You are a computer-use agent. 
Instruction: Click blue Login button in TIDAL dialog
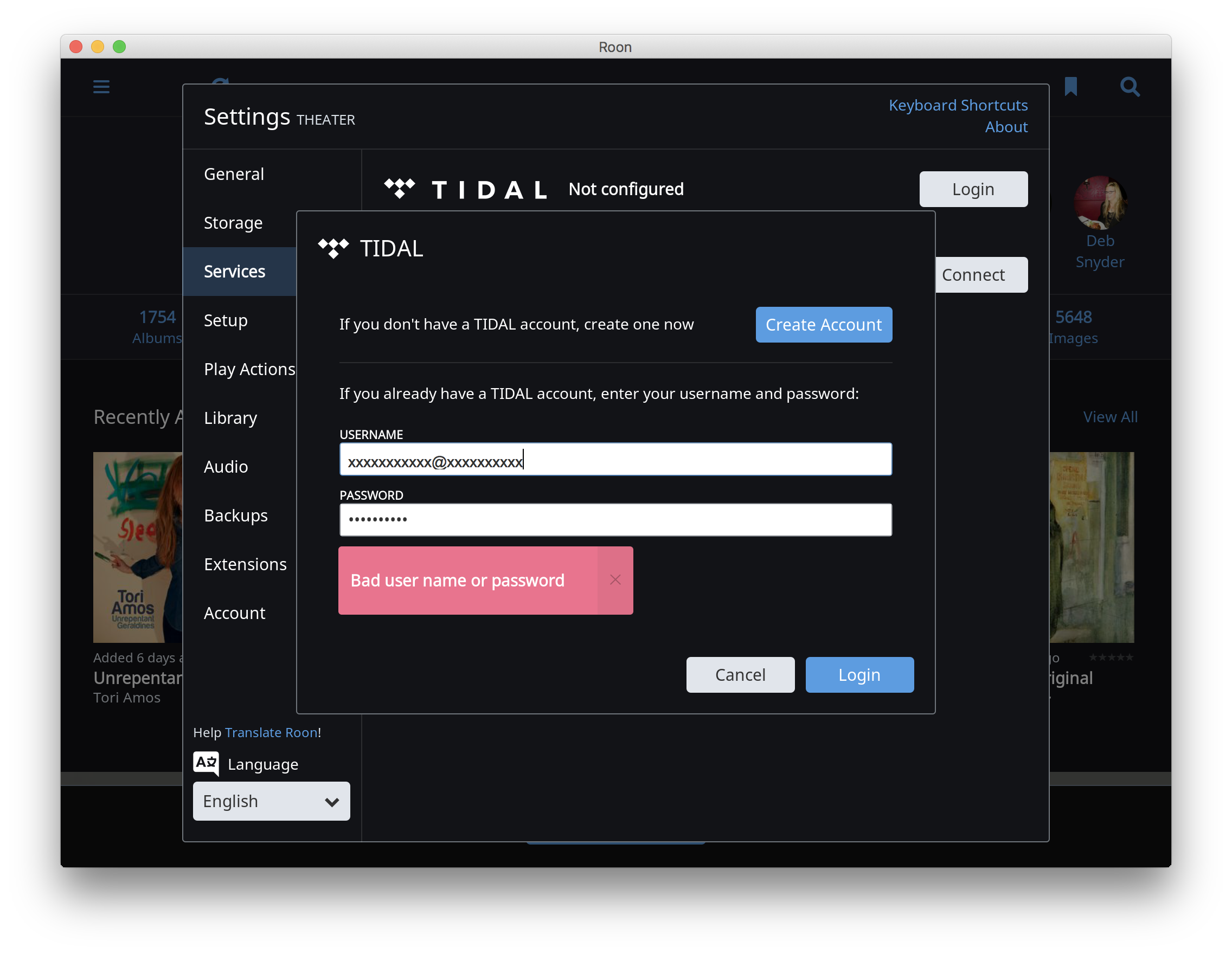pyautogui.click(x=859, y=675)
